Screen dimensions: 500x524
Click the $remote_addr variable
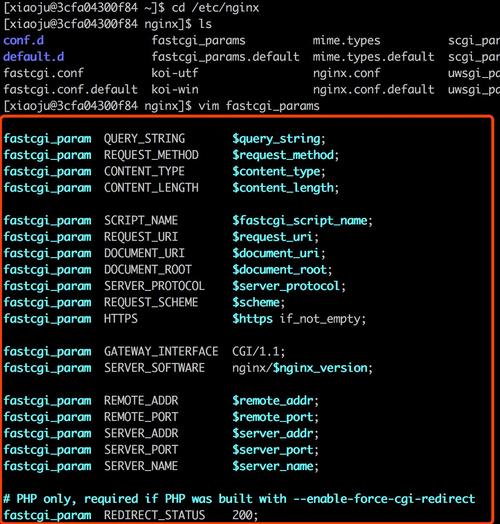[273, 401]
